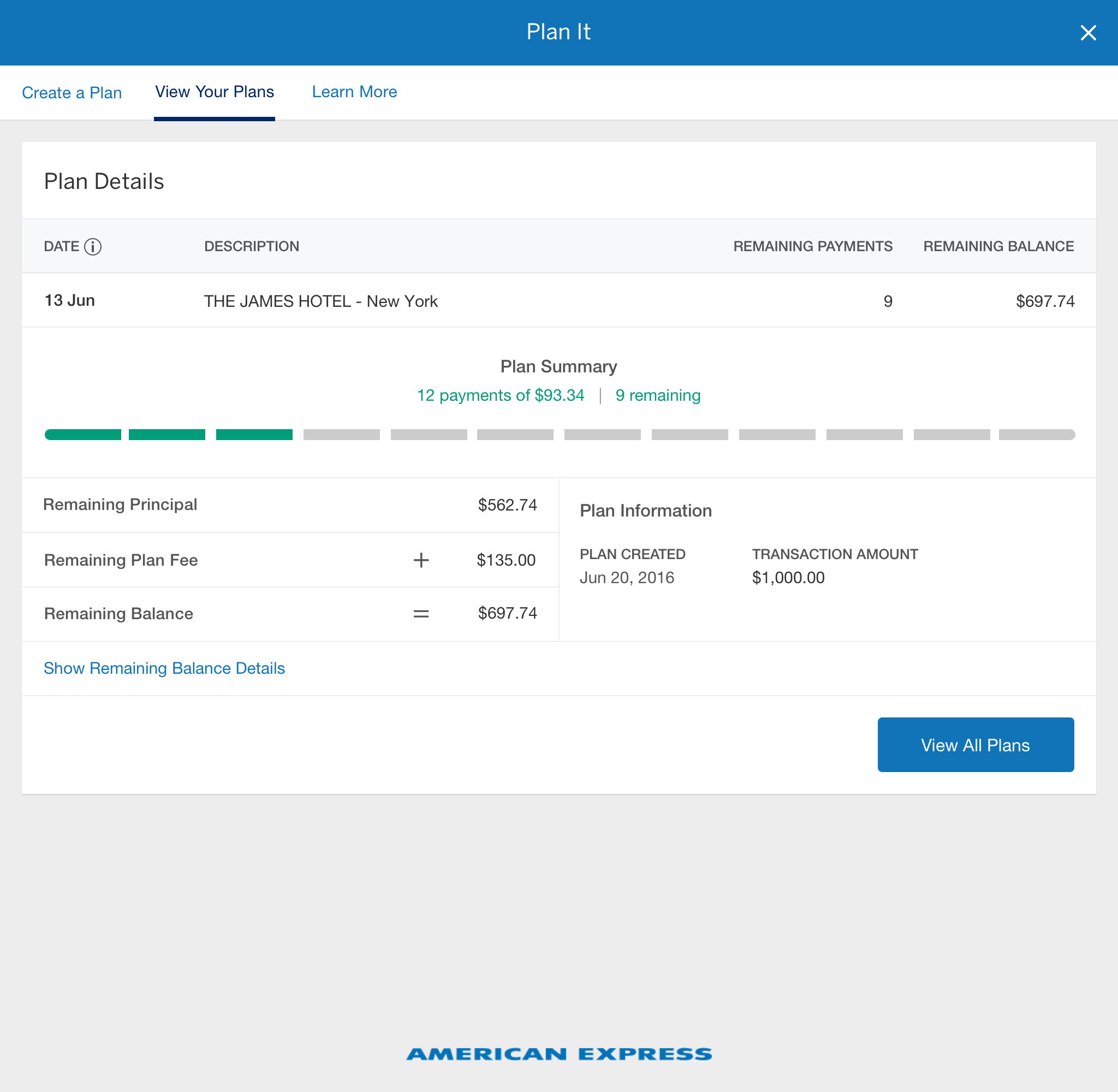Click the American Express logo
This screenshot has width=1118, height=1092.
[558, 1053]
